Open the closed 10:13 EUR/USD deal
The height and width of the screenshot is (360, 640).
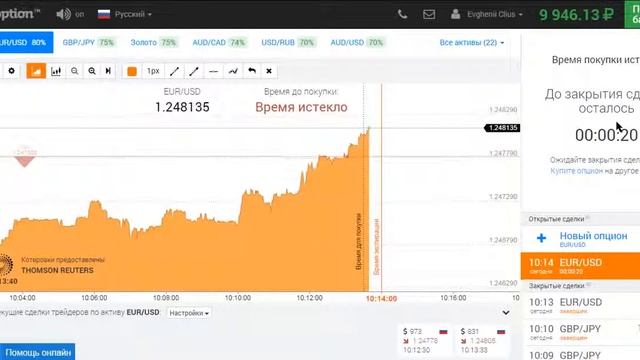(580, 305)
